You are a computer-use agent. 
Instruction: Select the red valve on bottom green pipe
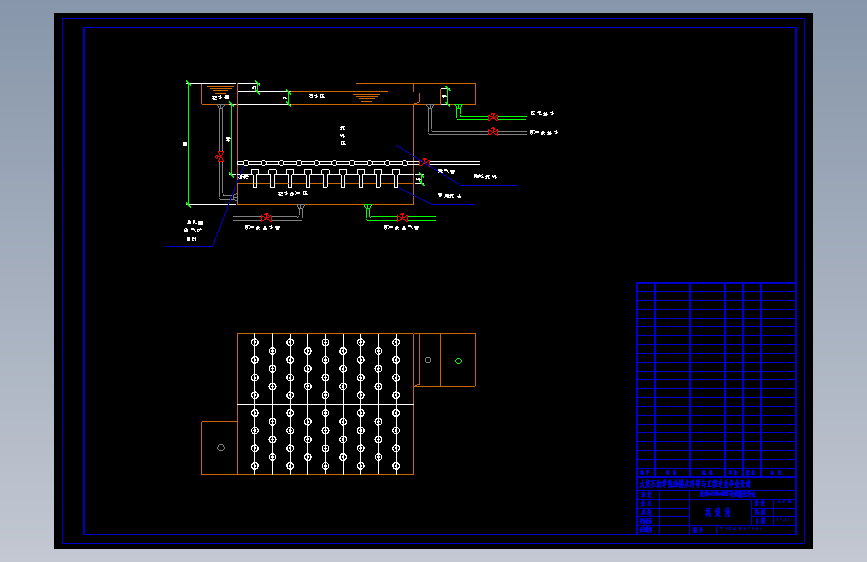point(402,217)
